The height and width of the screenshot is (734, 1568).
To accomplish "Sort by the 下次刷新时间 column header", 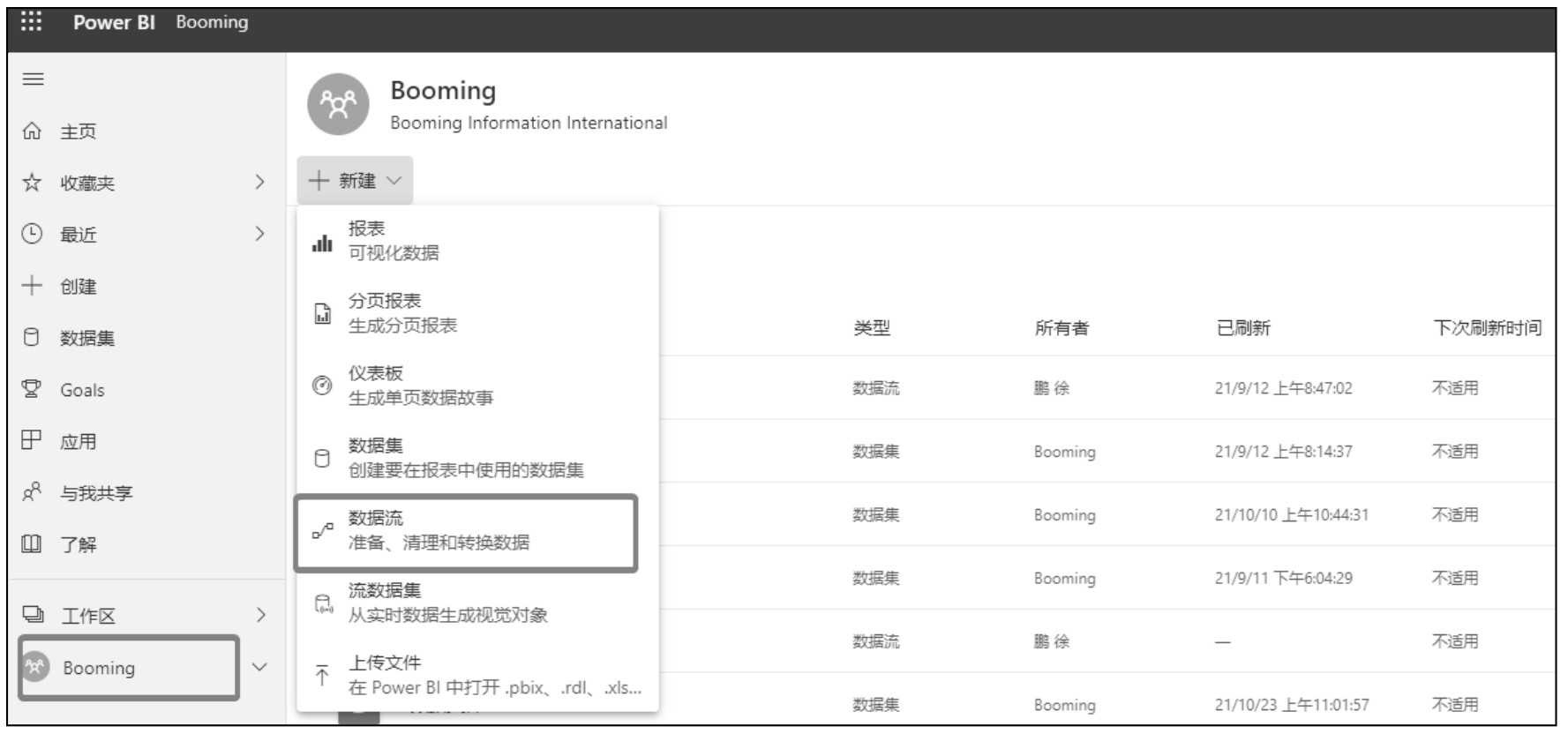I will (x=1488, y=328).
